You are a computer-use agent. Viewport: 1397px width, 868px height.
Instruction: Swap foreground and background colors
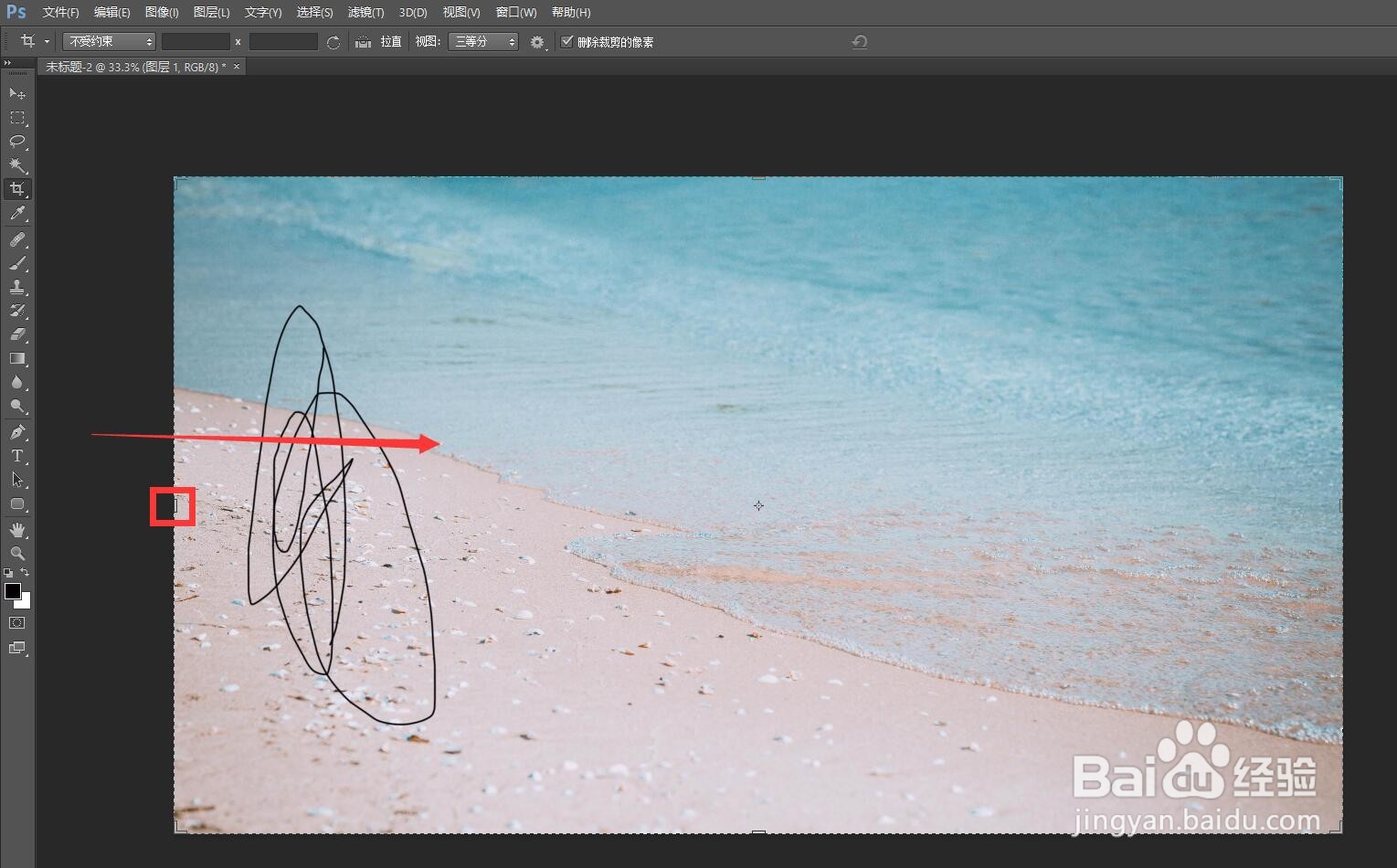[x=26, y=573]
